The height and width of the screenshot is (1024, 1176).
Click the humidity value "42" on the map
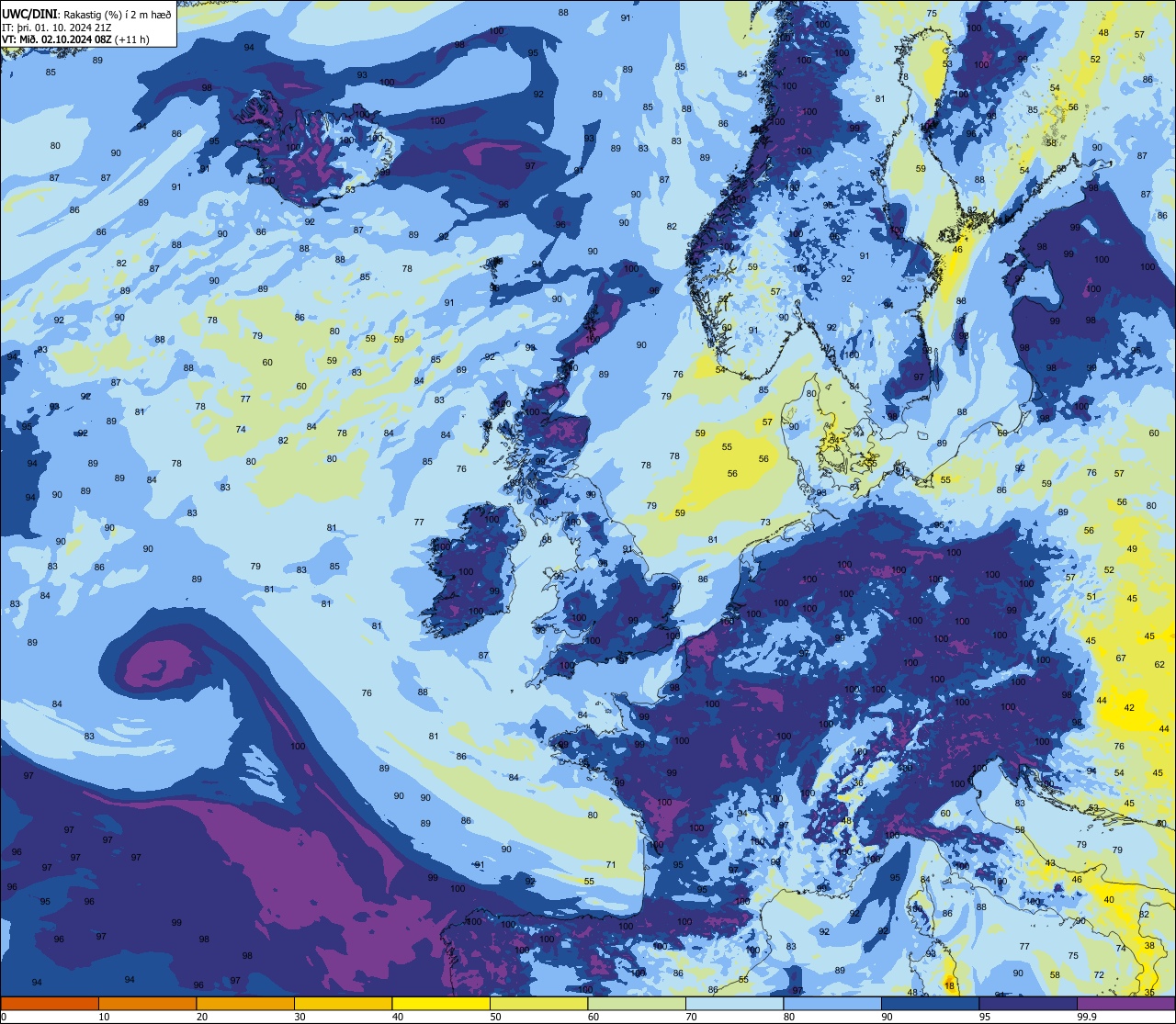click(1130, 708)
